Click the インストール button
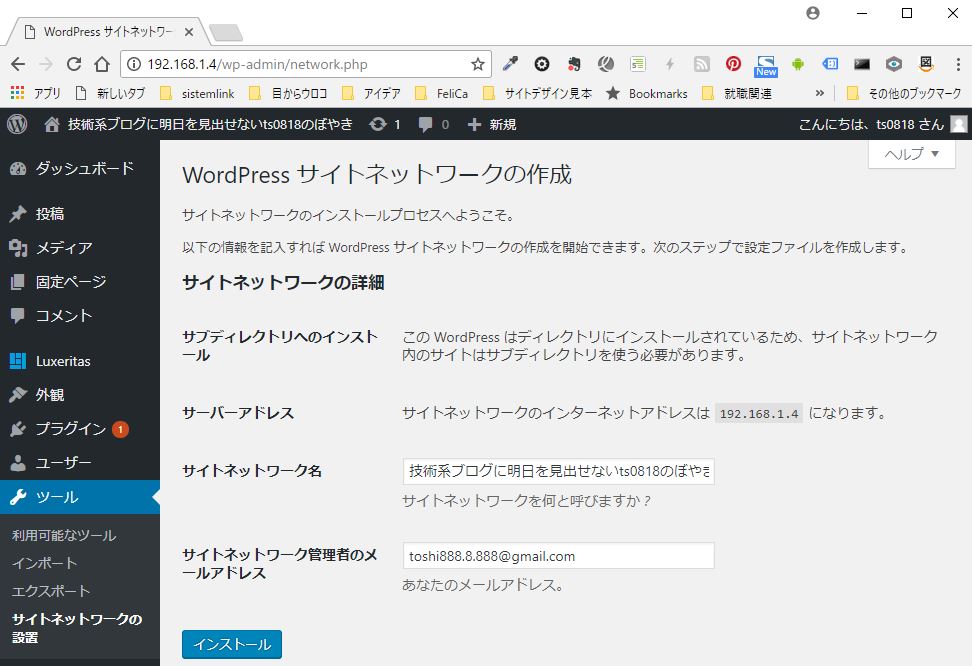 [x=232, y=644]
